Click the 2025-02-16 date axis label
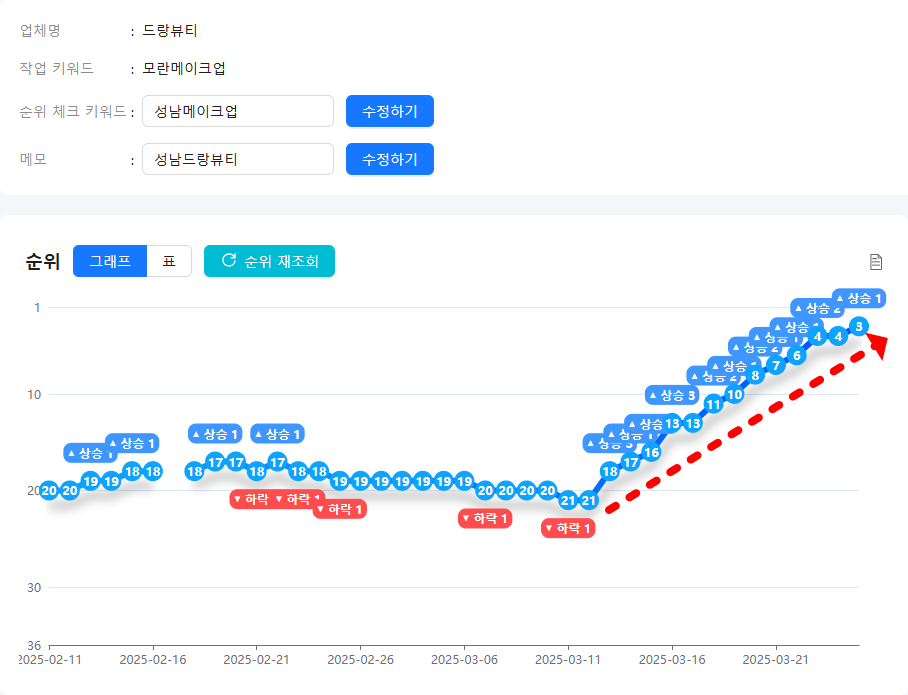908x695 pixels. coord(153,660)
